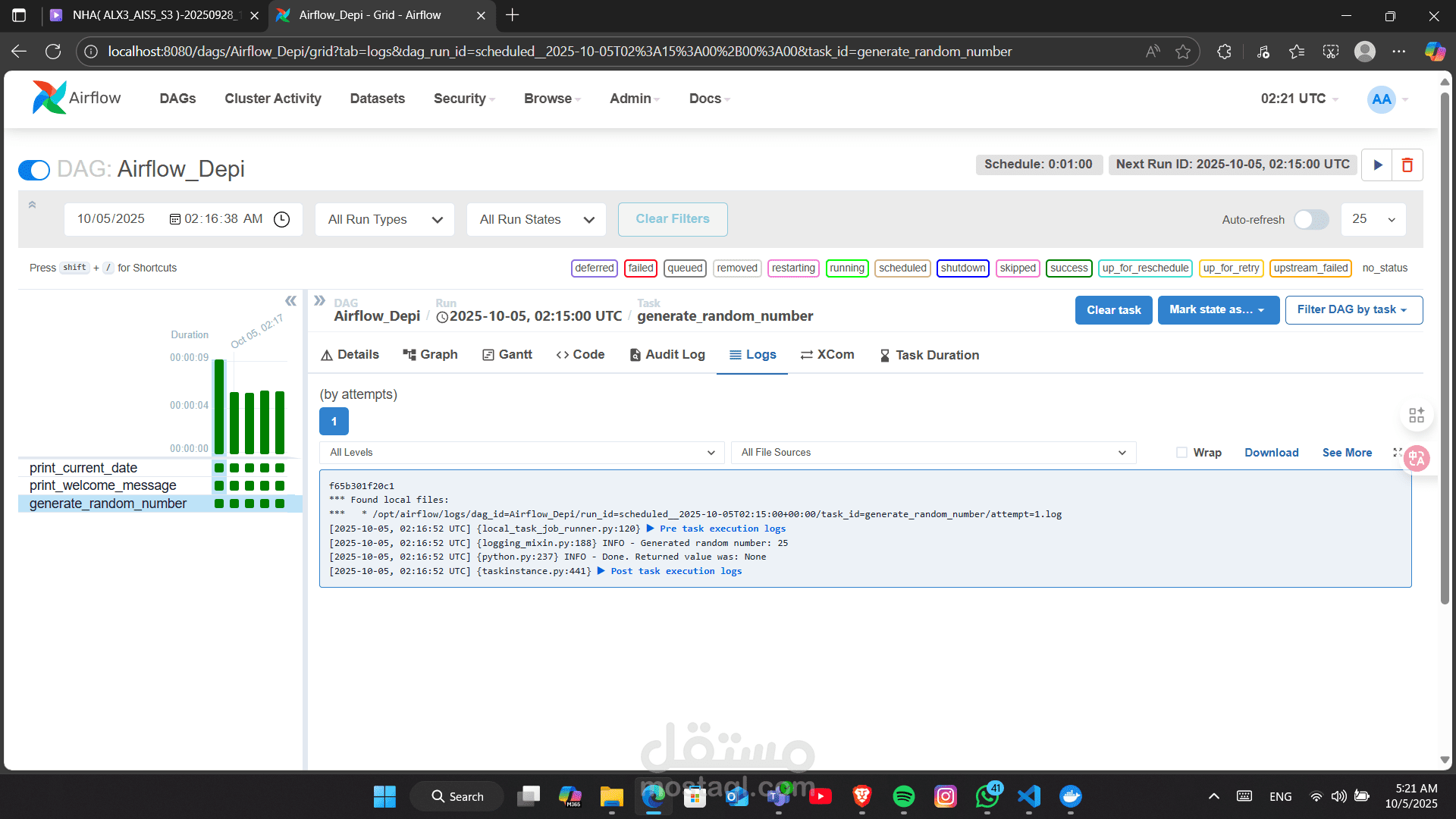Open the Browse menu in the navbar
The height and width of the screenshot is (819, 1456).
point(552,99)
